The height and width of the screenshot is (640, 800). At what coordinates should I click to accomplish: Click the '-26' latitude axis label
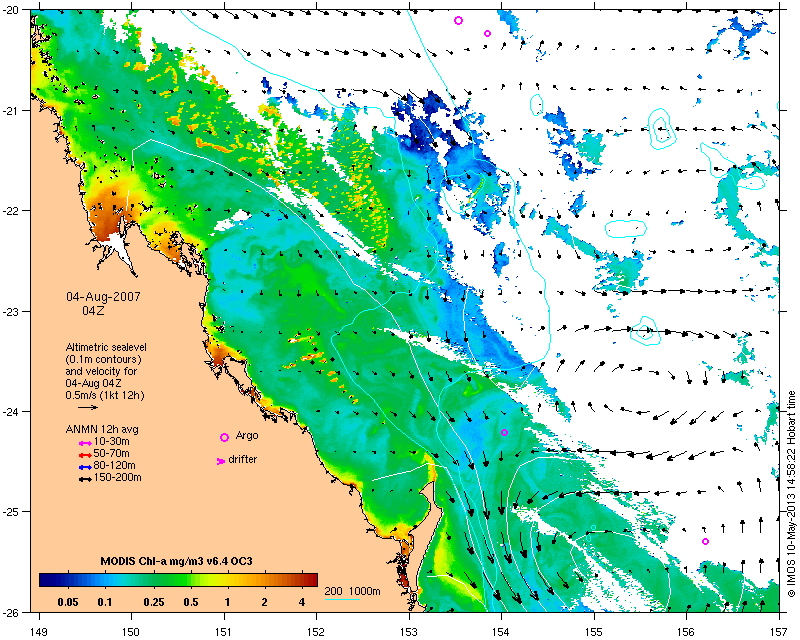click(x=10, y=612)
